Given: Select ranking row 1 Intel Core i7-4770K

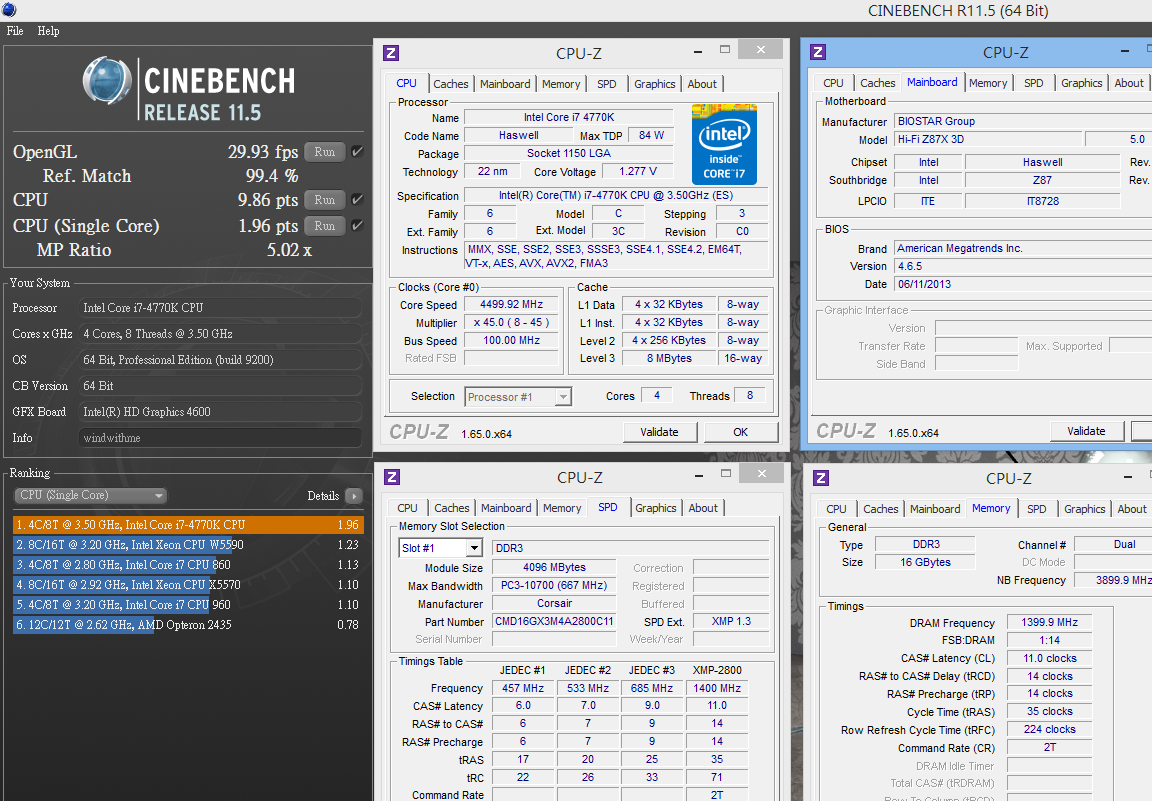Looking at the screenshot, I should [188, 525].
